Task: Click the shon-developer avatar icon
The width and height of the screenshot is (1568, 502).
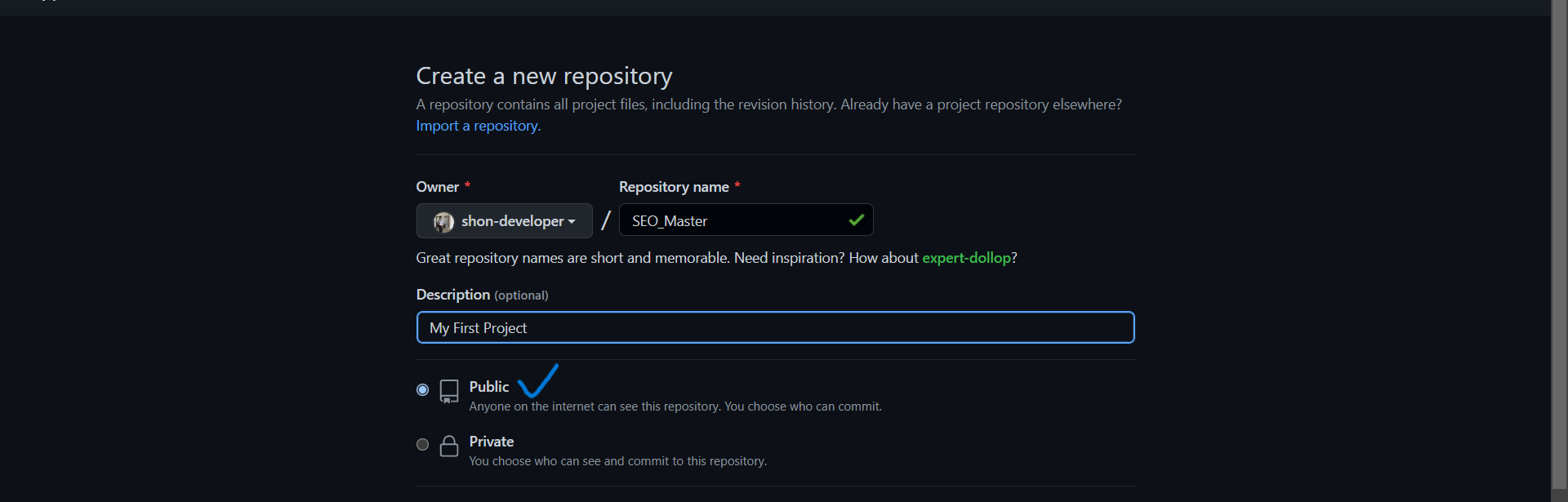Action: click(x=443, y=221)
